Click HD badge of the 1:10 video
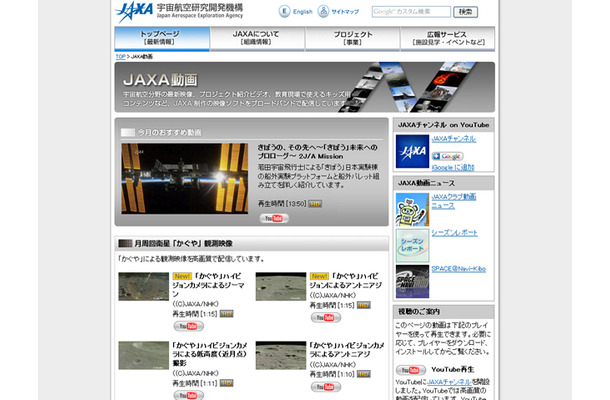Viewport: 610px width, 400px height. [363, 374]
